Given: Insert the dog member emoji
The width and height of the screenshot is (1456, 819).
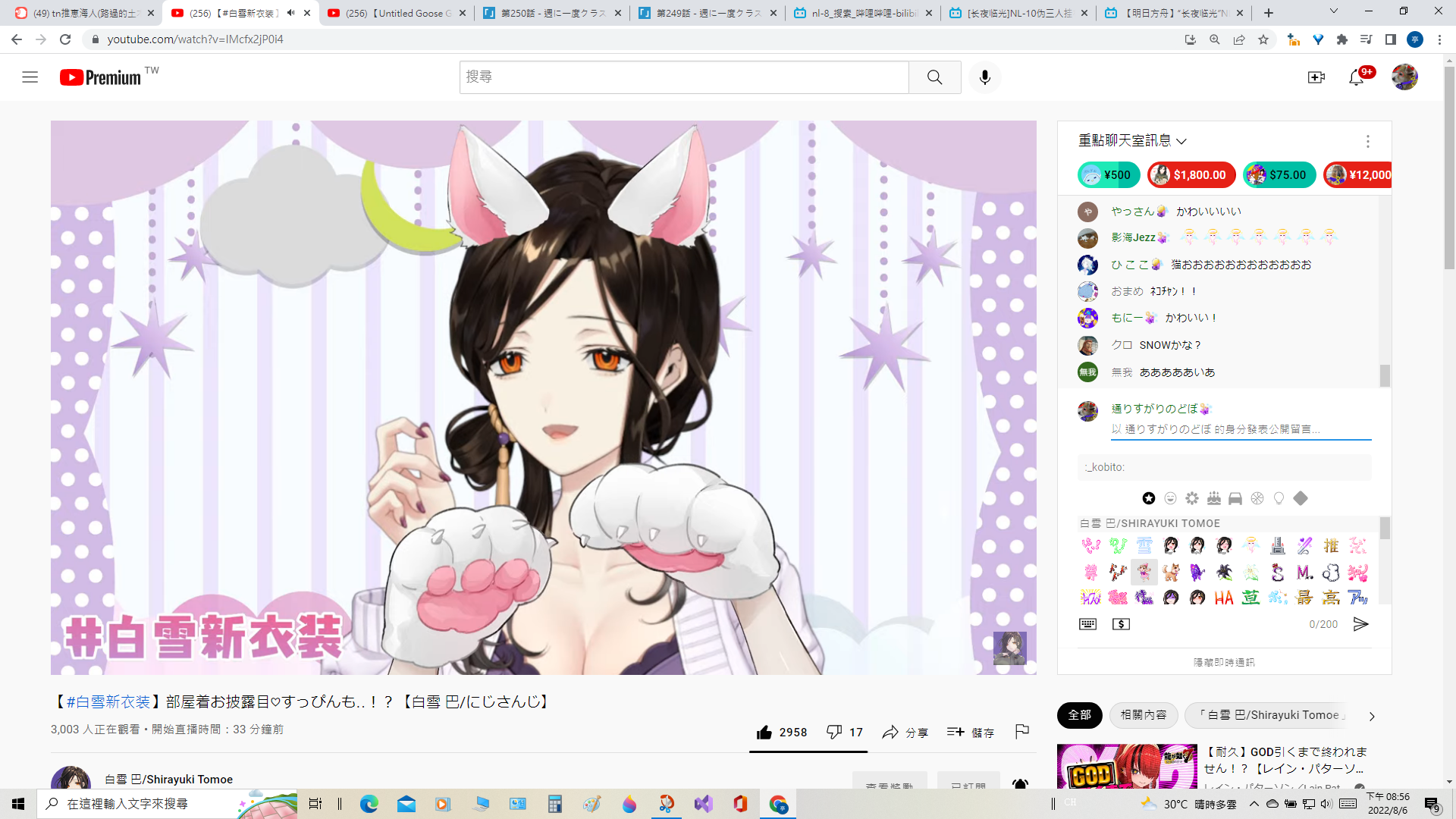Looking at the screenshot, I should coord(1171,572).
